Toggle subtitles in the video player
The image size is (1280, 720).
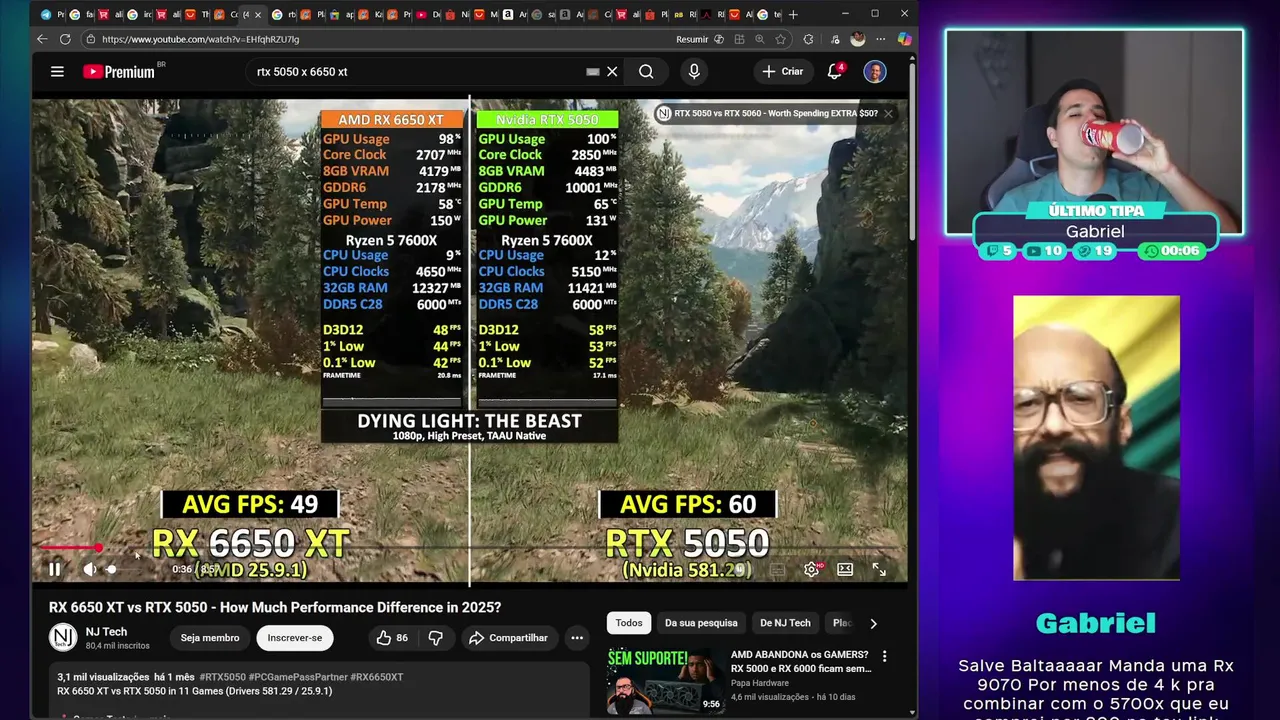(777, 569)
